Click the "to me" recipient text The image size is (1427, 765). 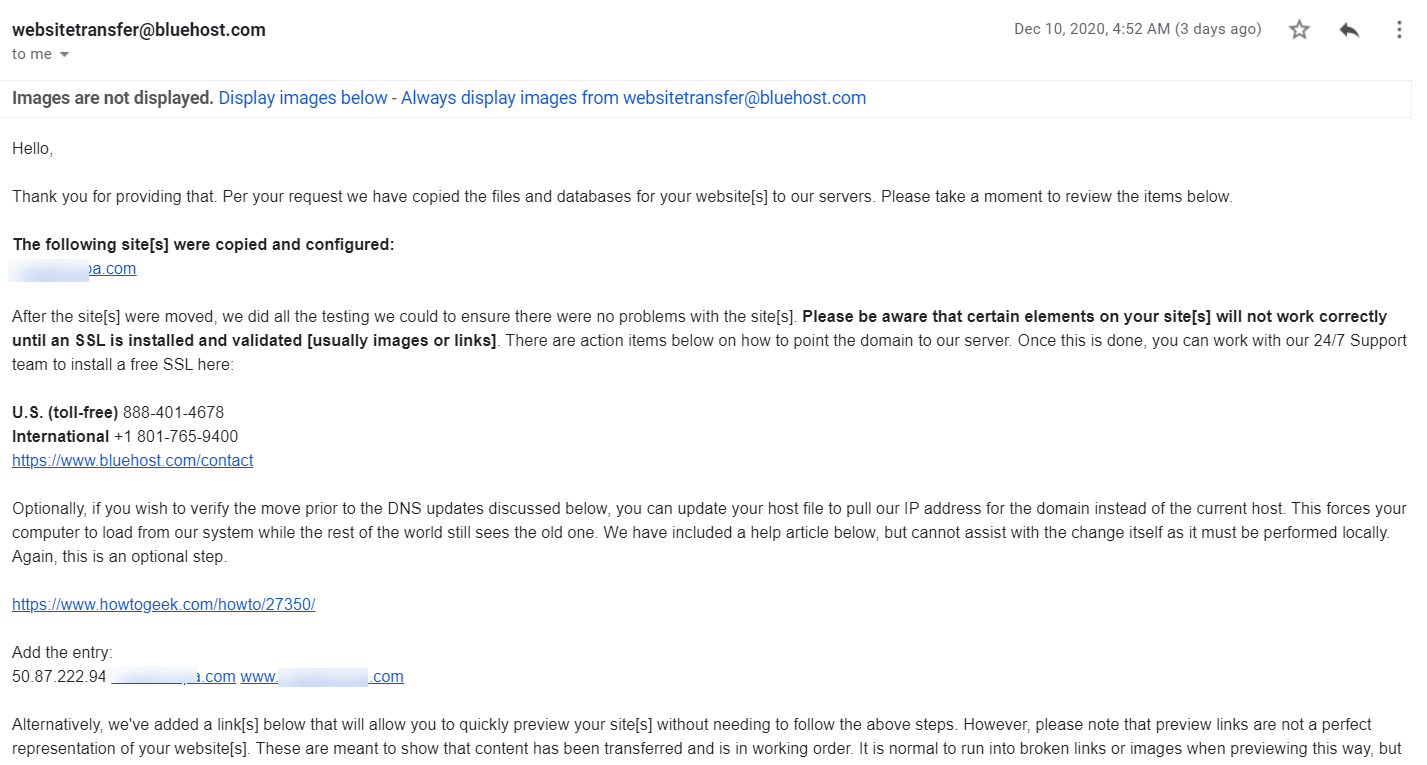click(x=32, y=55)
